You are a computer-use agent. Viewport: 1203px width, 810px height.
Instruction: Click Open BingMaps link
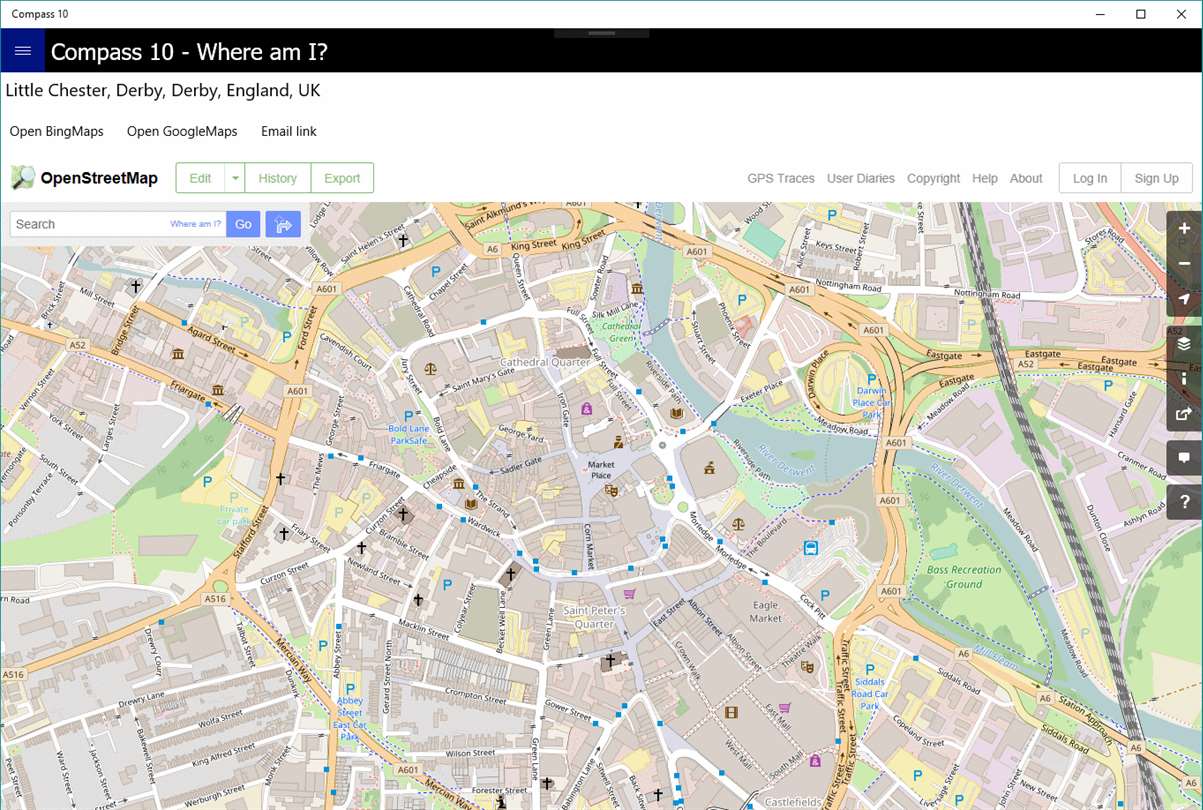coord(57,131)
